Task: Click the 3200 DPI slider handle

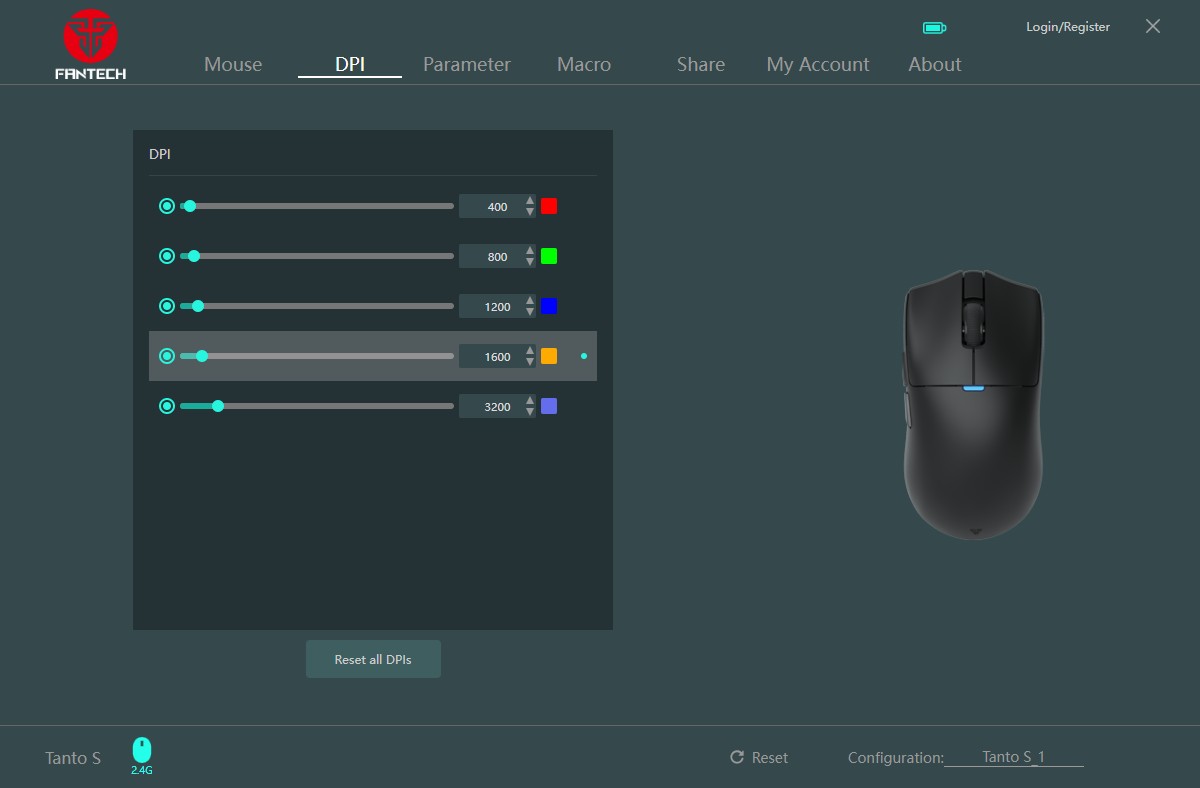Action: [x=218, y=406]
